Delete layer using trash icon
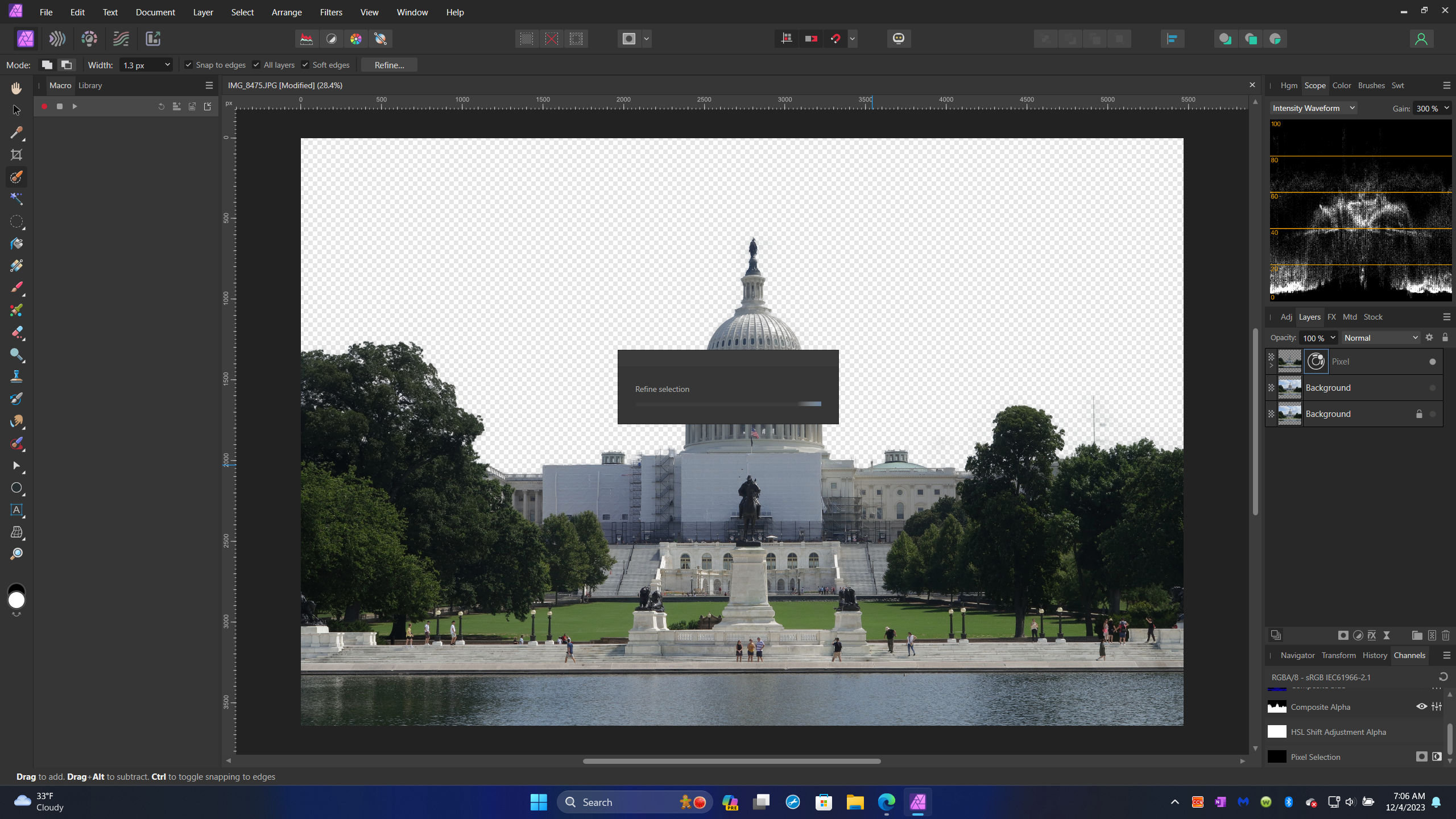1456x819 pixels. tap(1446, 635)
